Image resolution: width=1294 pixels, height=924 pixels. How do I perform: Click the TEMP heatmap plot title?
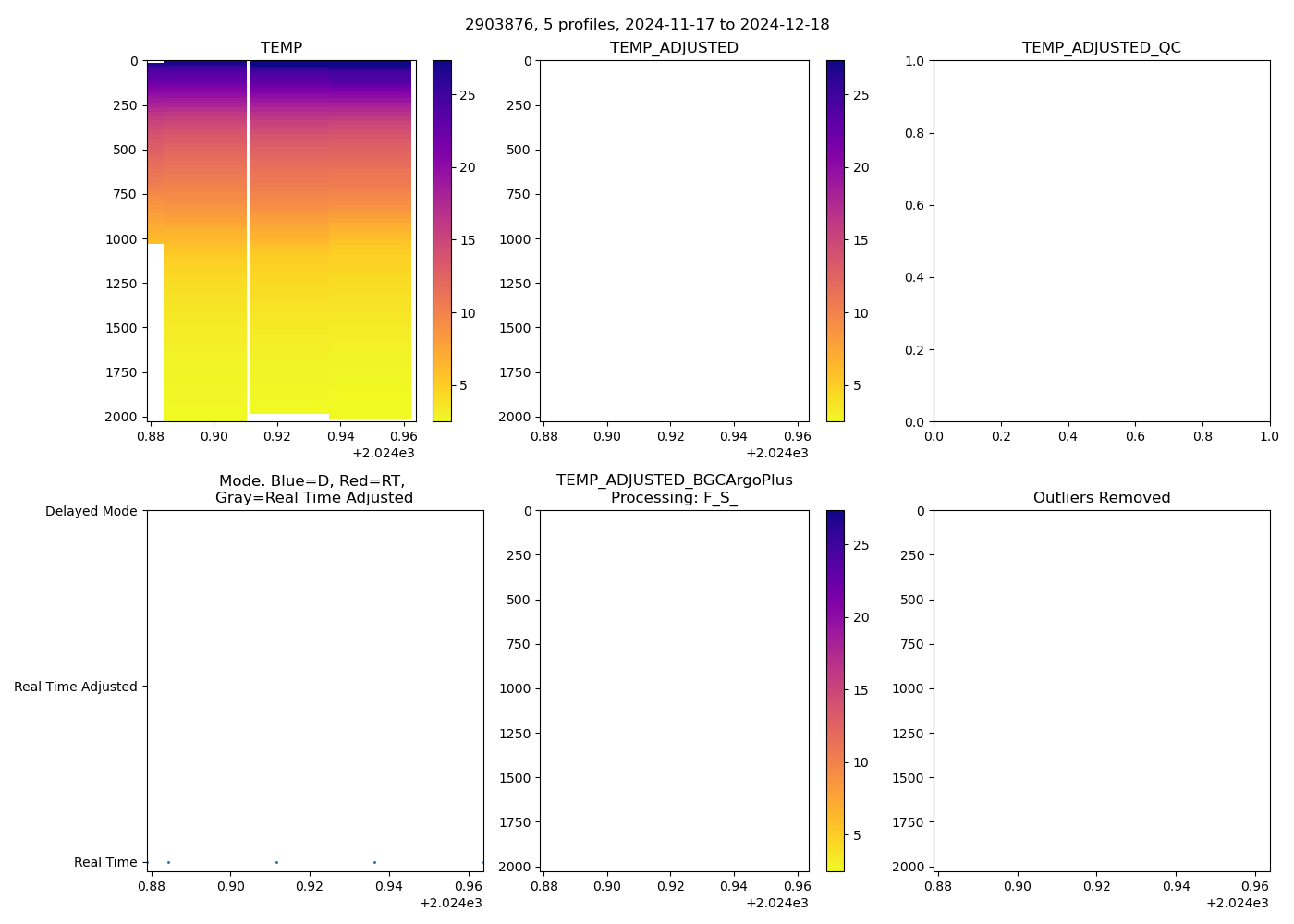point(281,48)
